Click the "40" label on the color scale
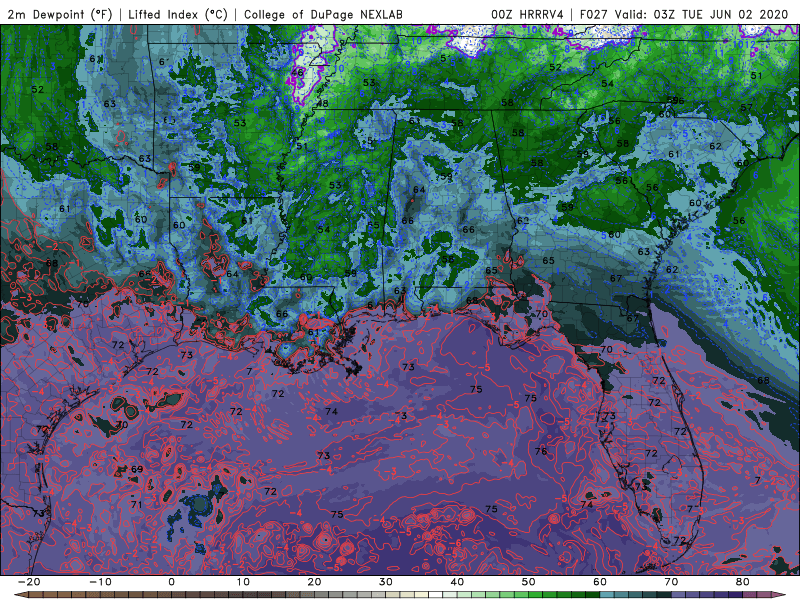The height and width of the screenshot is (600, 800). 457,582
